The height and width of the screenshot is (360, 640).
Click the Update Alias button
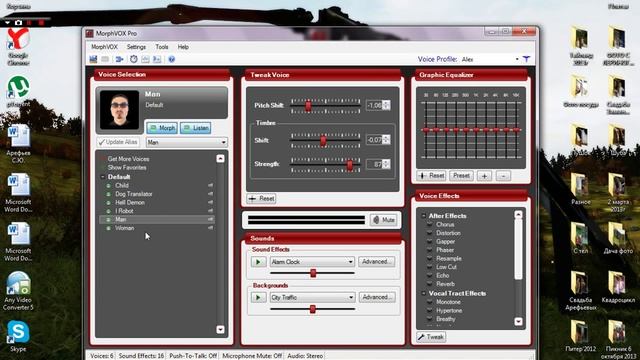118,142
